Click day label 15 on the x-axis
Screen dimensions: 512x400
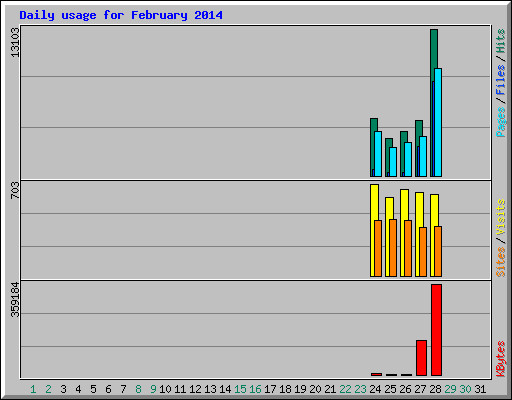coord(240,389)
